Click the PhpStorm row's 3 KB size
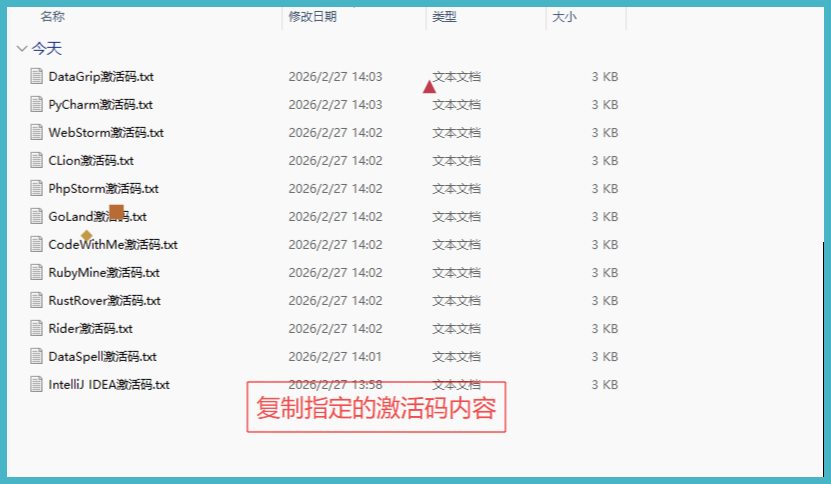 (x=605, y=189)
